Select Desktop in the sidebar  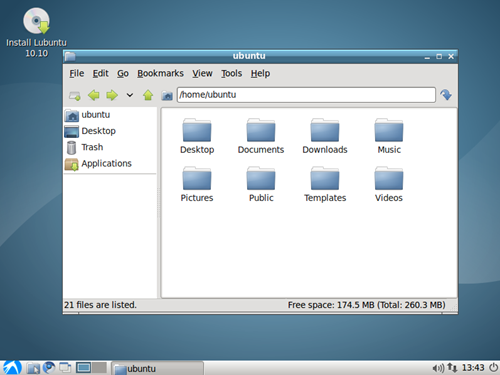click(110, 131)
